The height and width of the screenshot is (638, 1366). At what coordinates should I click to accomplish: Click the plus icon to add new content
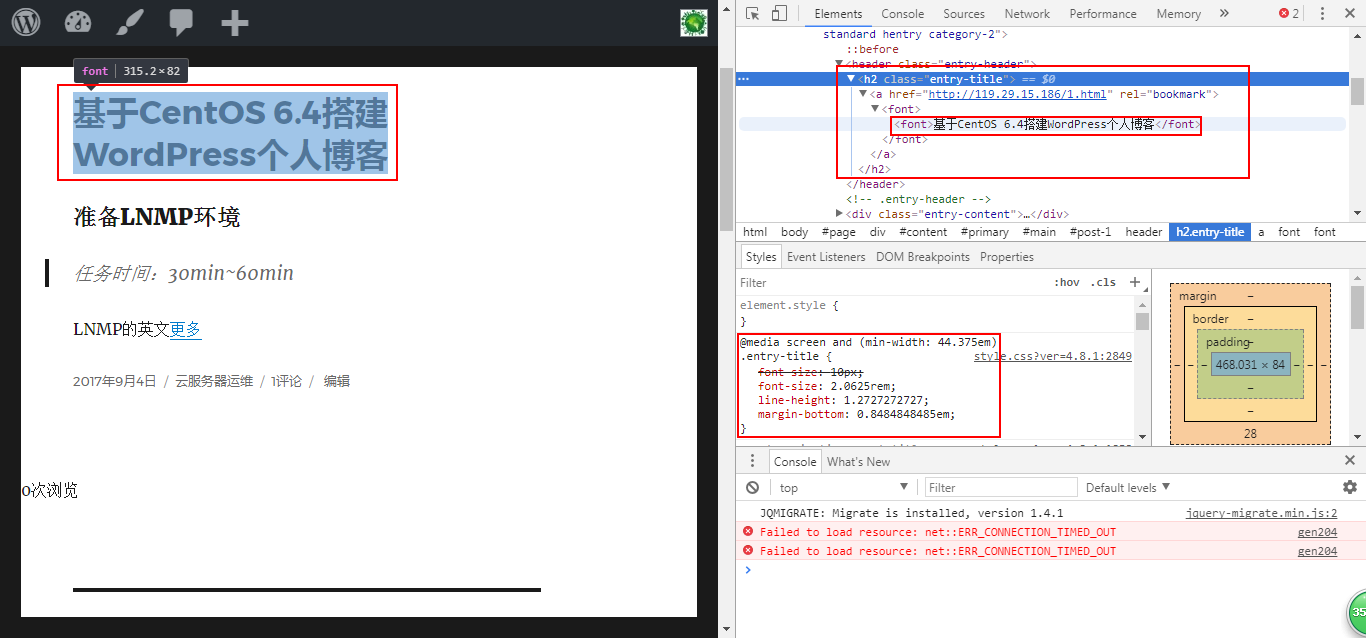(234, 22)
